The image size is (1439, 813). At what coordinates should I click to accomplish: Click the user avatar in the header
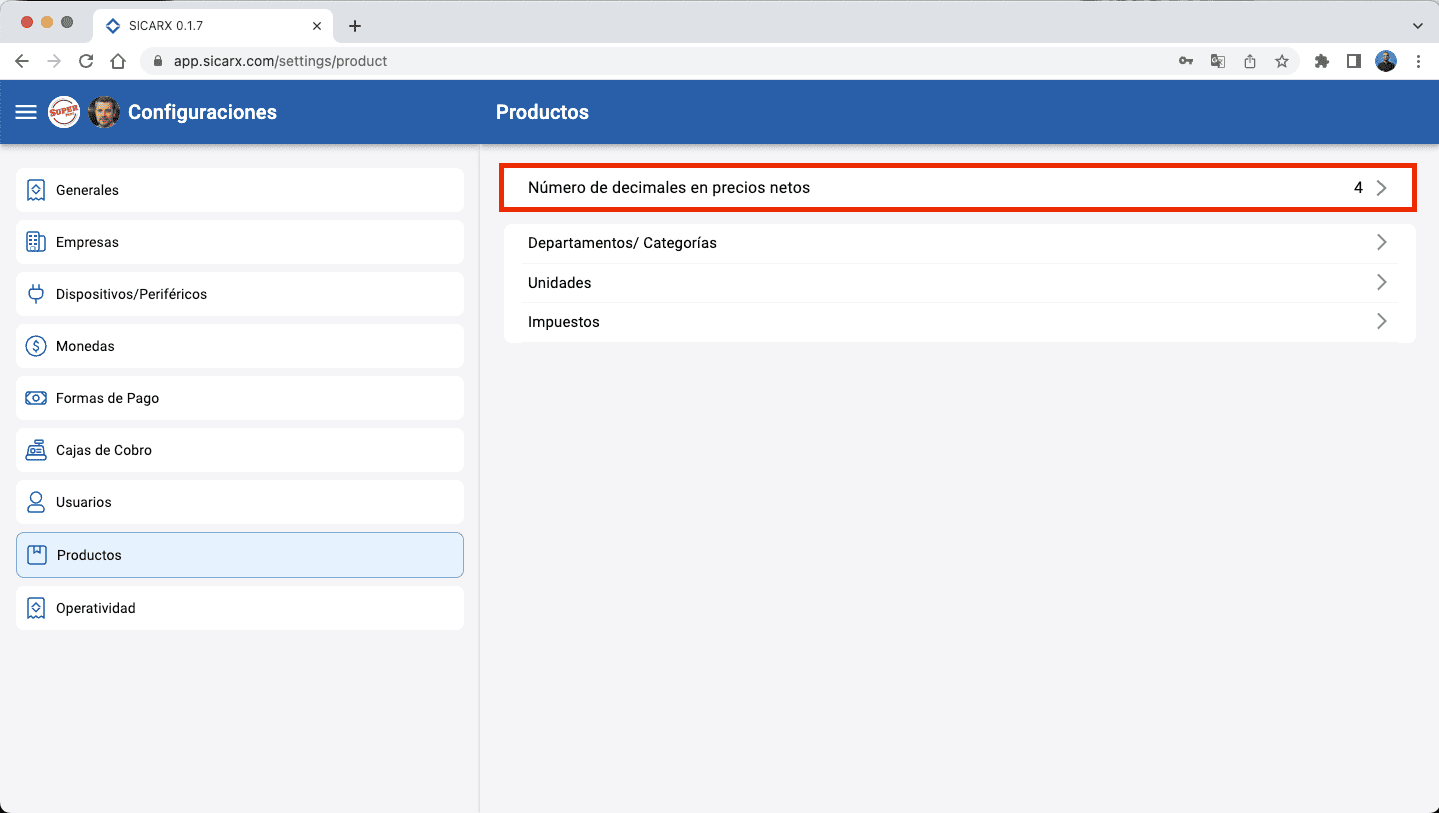(x=104, y=112)
